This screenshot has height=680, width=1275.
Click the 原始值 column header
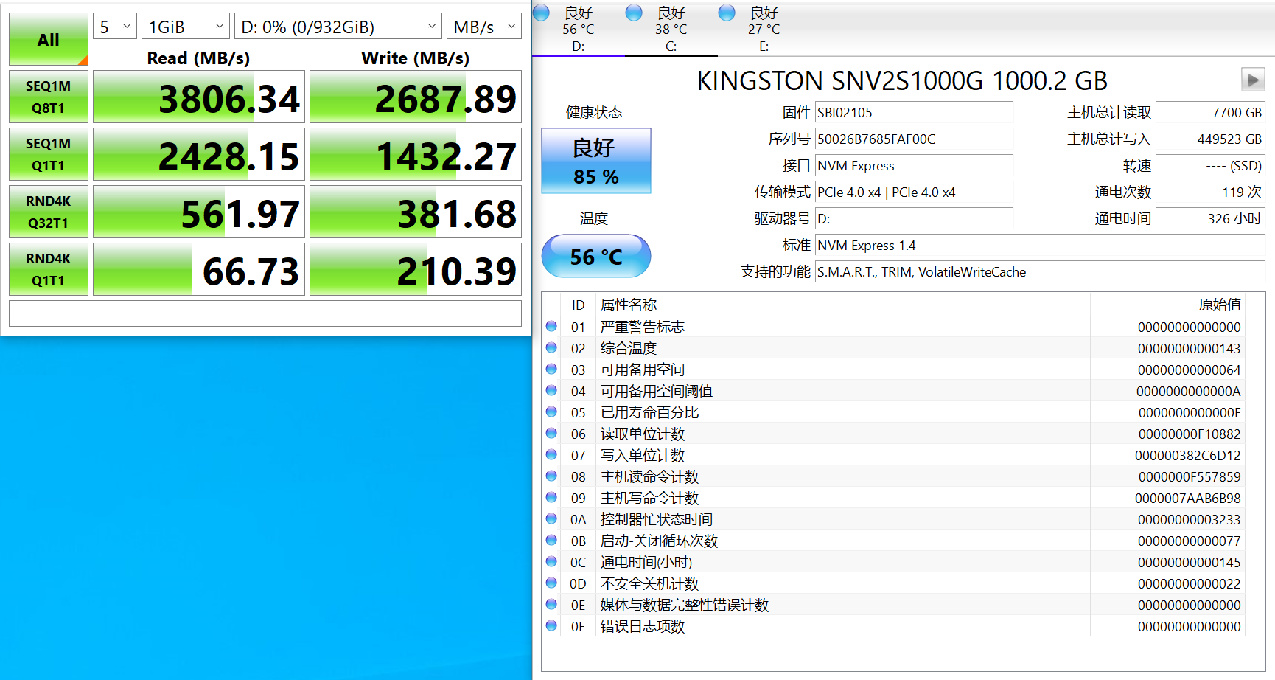point(1220,304)
